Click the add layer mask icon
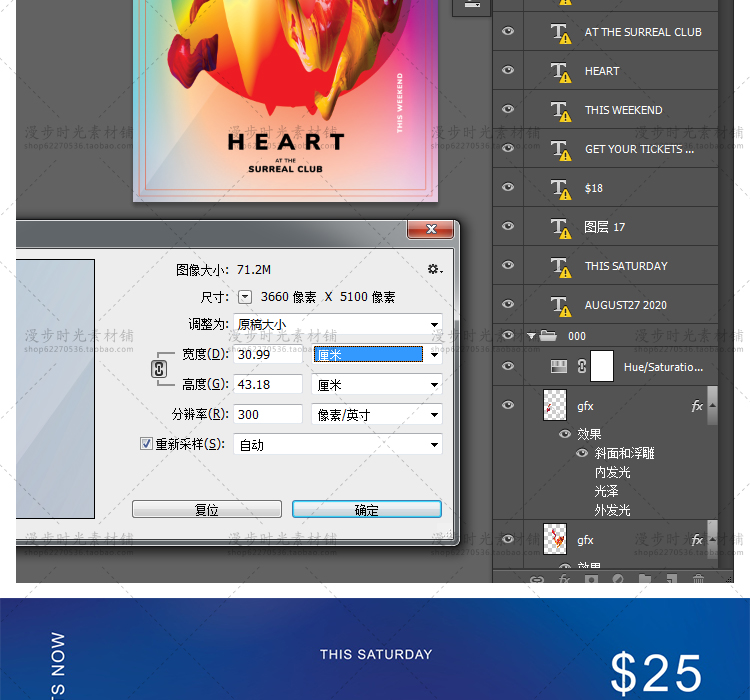The width and height of the screenshot is (750, 700). click(x=591, y=578)
